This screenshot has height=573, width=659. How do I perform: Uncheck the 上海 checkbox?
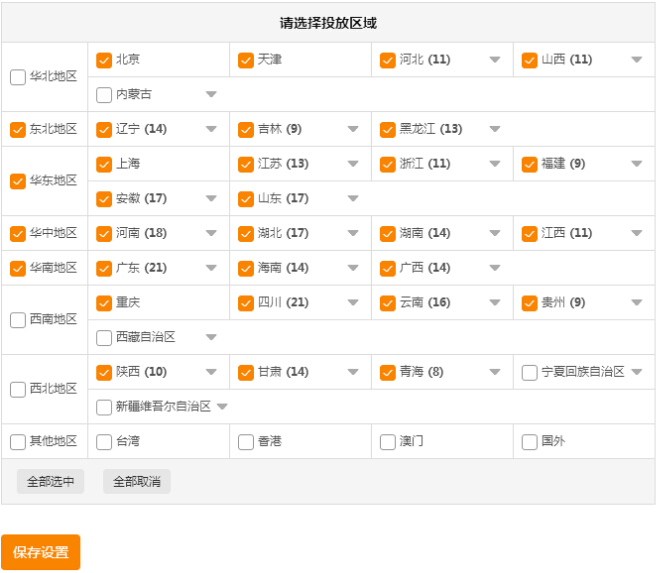click(x=104, y=164)
